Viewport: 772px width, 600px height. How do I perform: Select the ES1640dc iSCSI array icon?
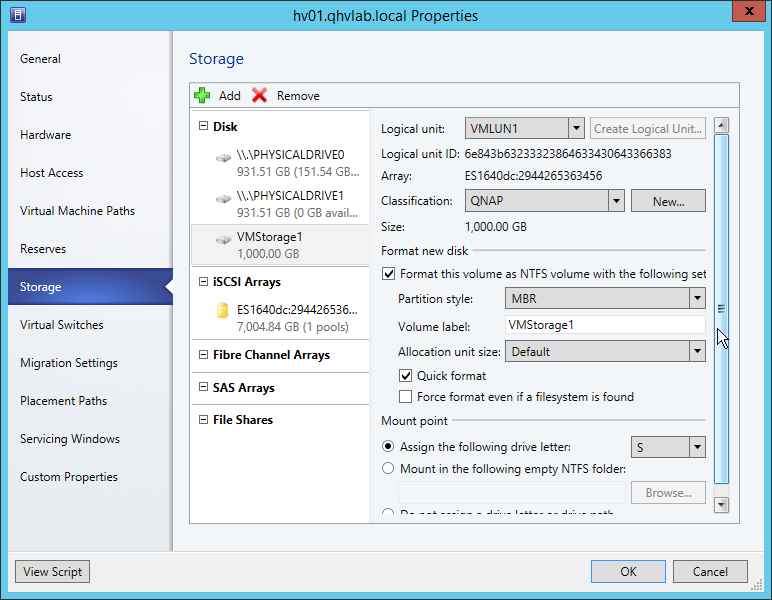tap(223, 311)
